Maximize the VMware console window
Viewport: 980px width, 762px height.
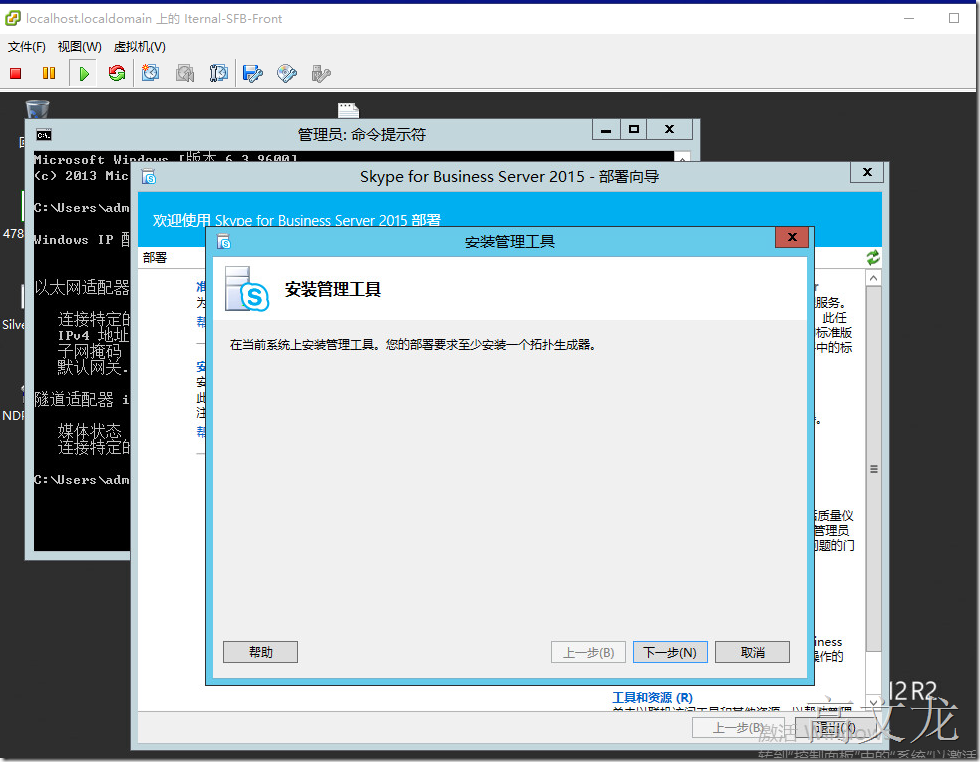coord(954,18)
